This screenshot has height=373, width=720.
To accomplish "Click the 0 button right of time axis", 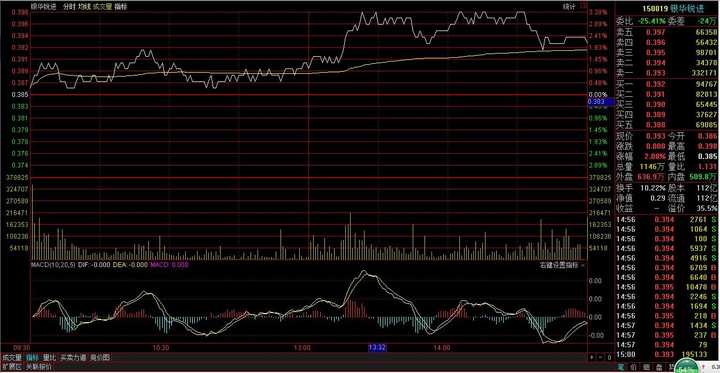I will [609, 357].
